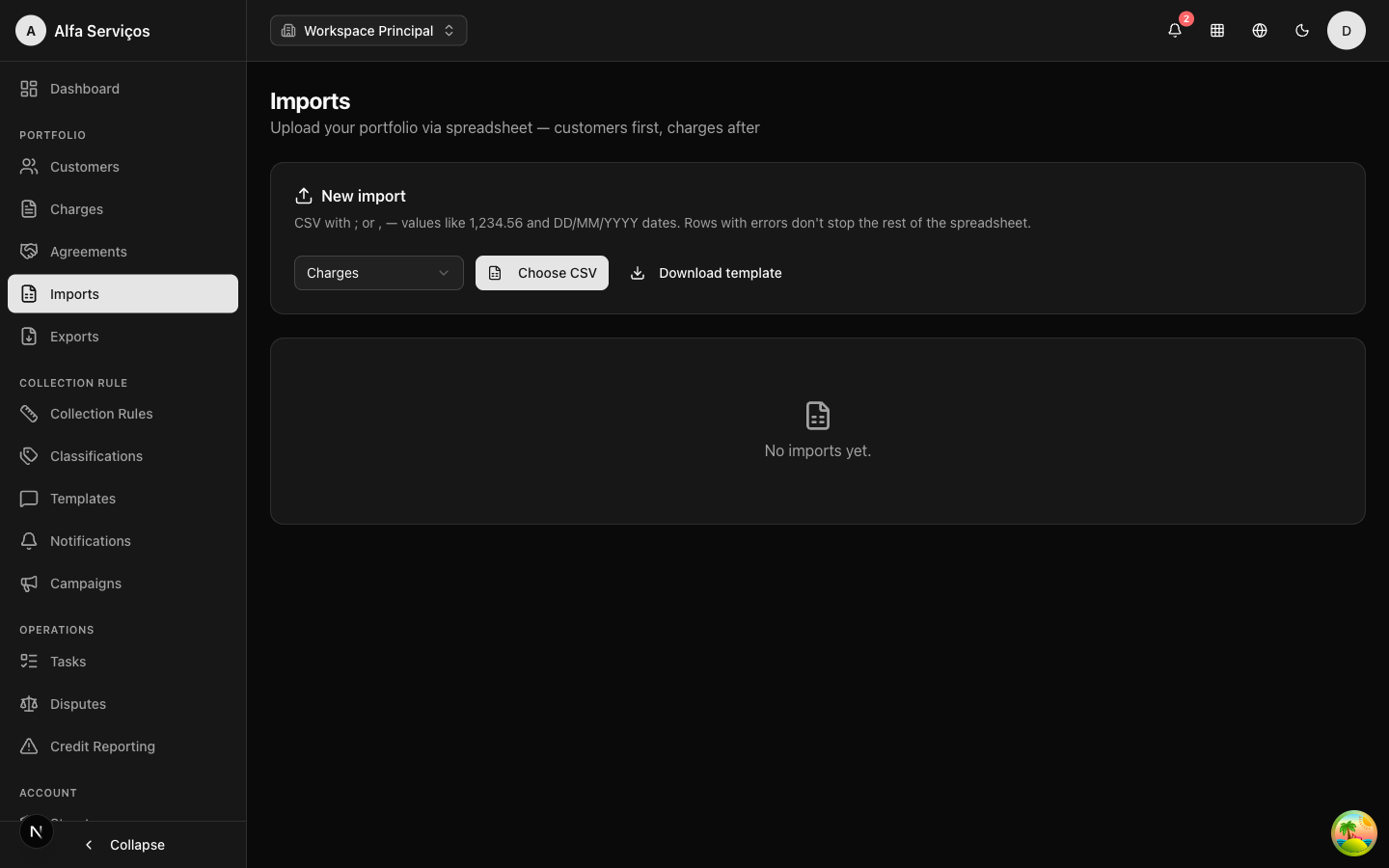Image resolution: width=1389 pixels, height=868 pixels.
Task: Click the Imports file icon in sidebar
Action: 29,294
